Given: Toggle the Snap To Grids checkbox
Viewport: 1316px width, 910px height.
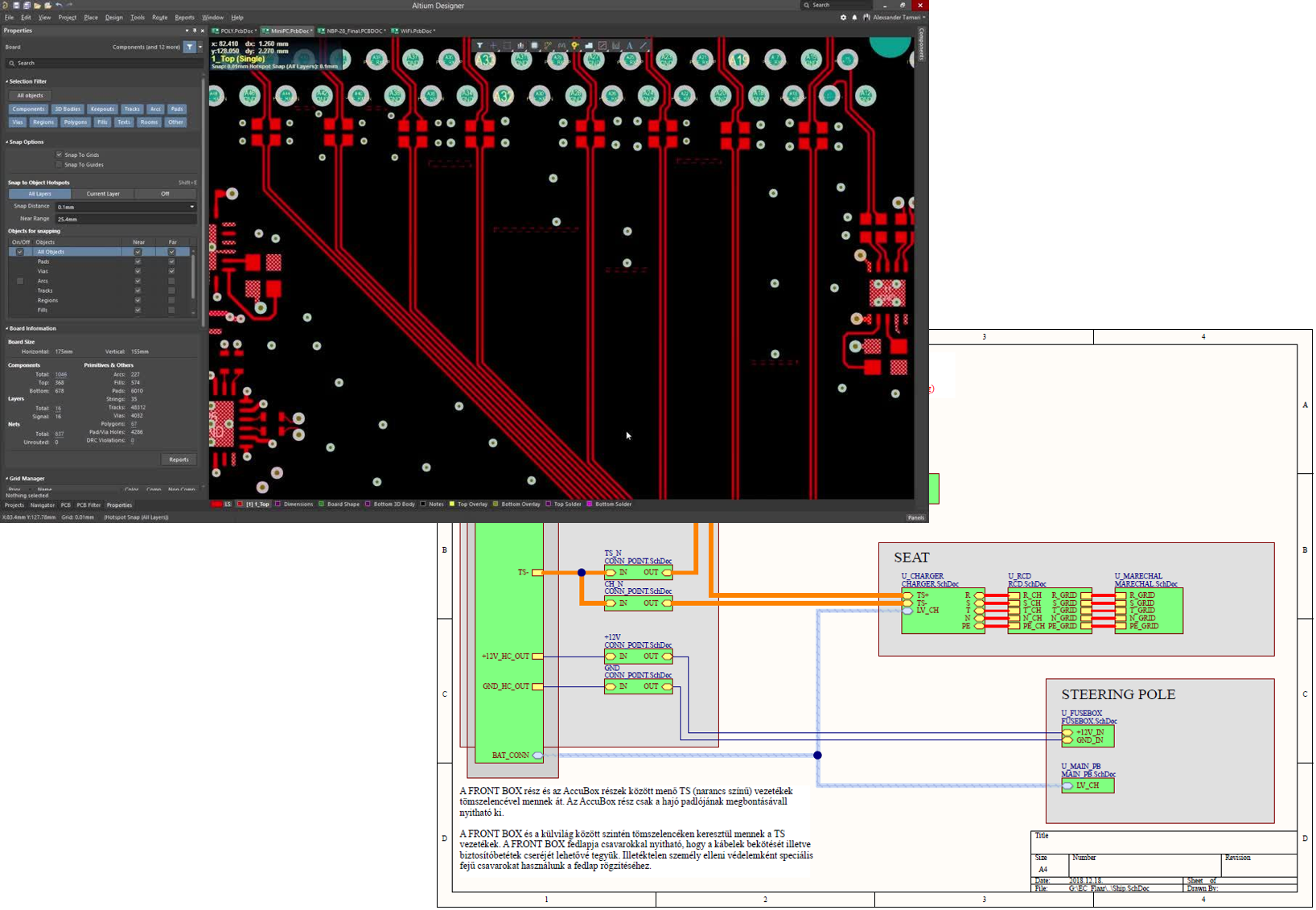Looking at the screenshot, I should 59,154.
